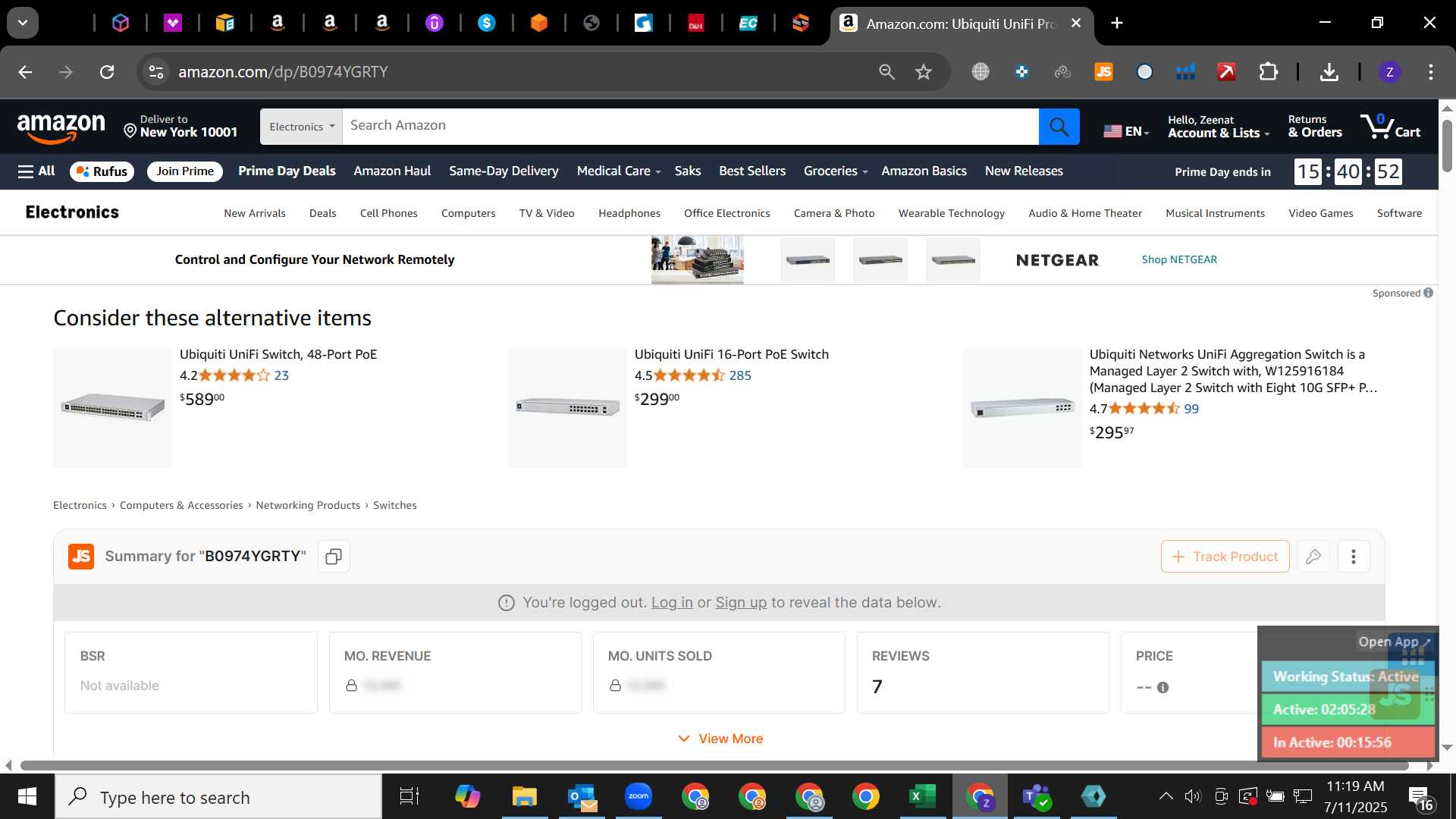Open Best Sellers in nav bar
This screenshot has width=1456, height=819.
coord(752,171)
